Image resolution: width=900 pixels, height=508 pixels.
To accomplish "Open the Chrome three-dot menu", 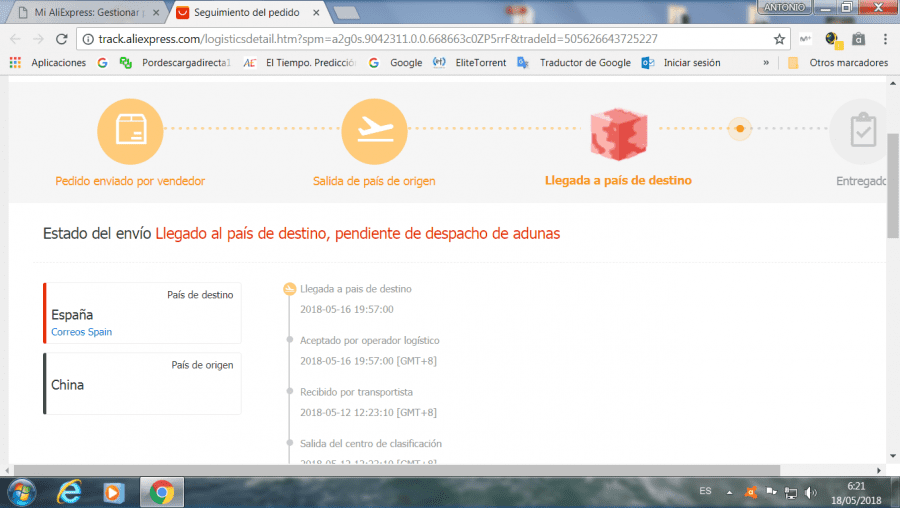I will point(885,39).
